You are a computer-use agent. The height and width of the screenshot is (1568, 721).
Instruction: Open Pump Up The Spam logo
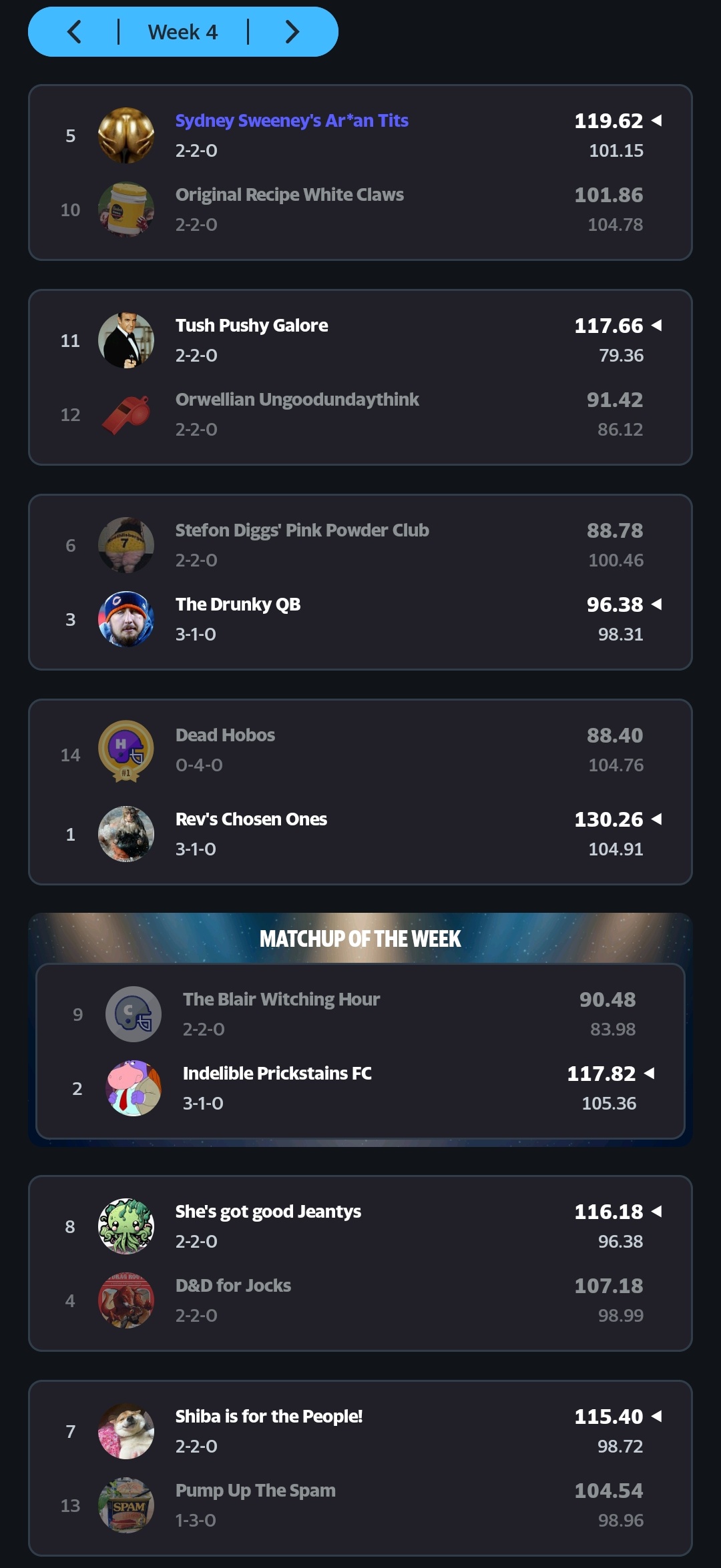click(x=126, y=1505)
